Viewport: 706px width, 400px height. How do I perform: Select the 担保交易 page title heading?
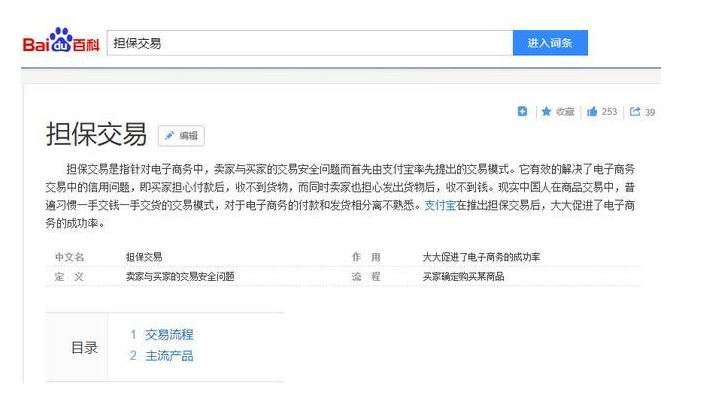coord(97,135)
